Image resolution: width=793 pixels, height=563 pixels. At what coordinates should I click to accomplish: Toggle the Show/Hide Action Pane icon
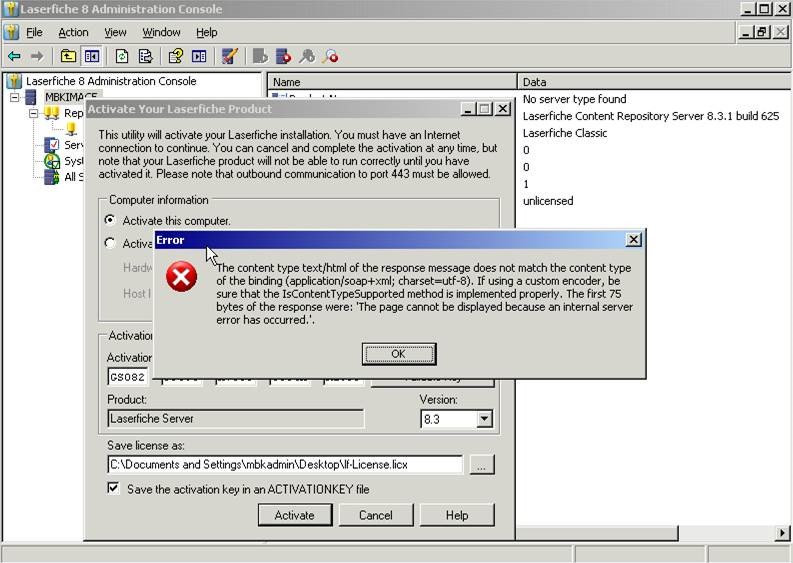199,56
